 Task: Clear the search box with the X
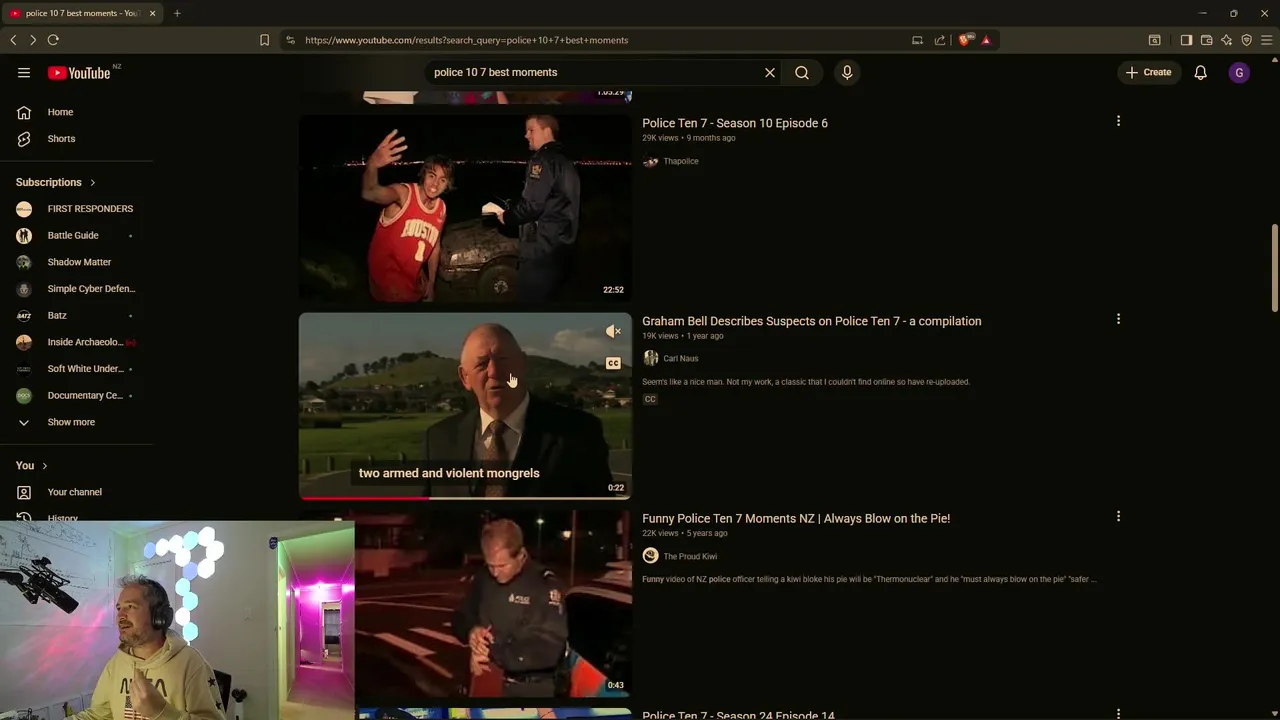[770, 72]
